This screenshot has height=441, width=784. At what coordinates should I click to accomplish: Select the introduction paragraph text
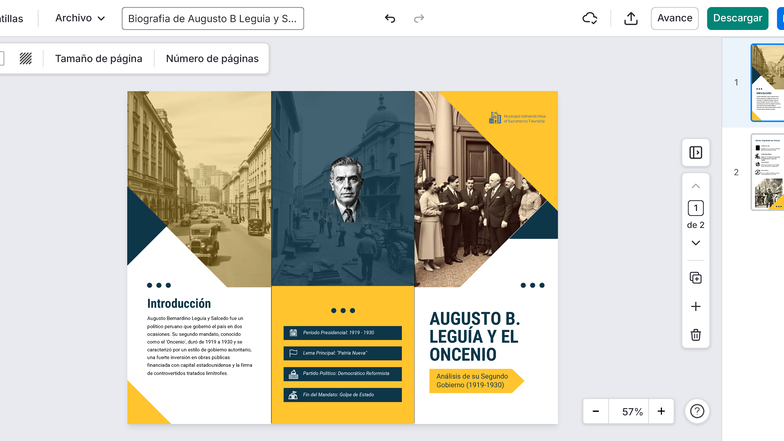pos(200,346)
